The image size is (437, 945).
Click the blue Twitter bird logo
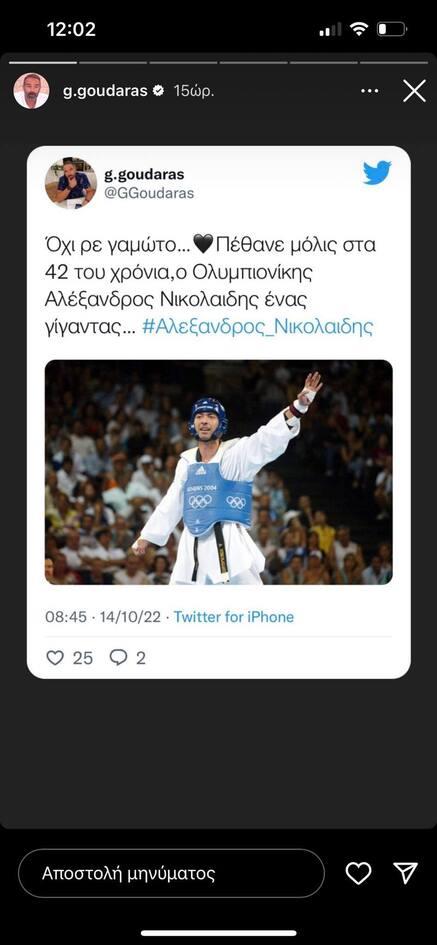(x=377, y=173)
